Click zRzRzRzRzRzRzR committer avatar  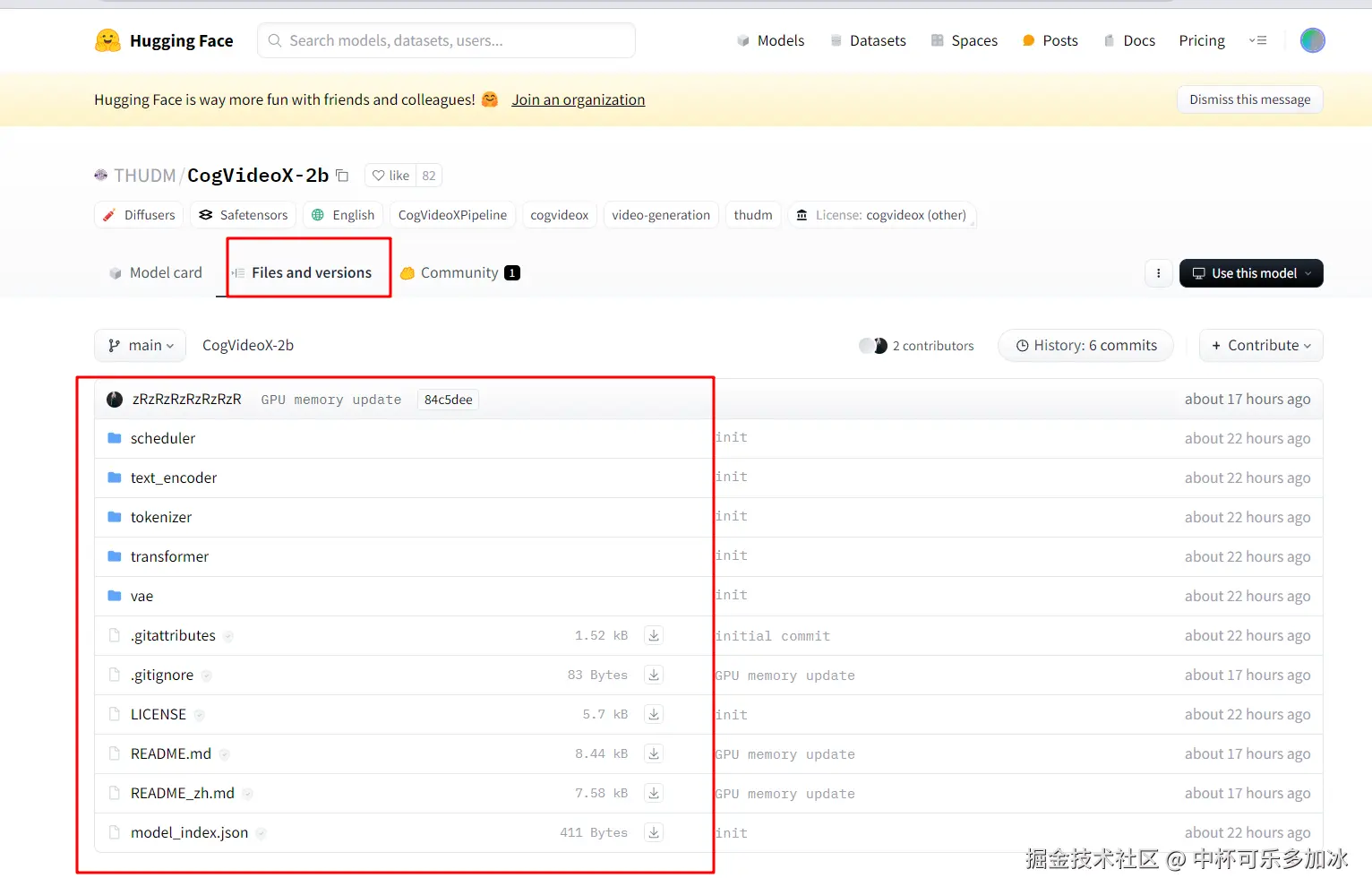coord(115,400)
